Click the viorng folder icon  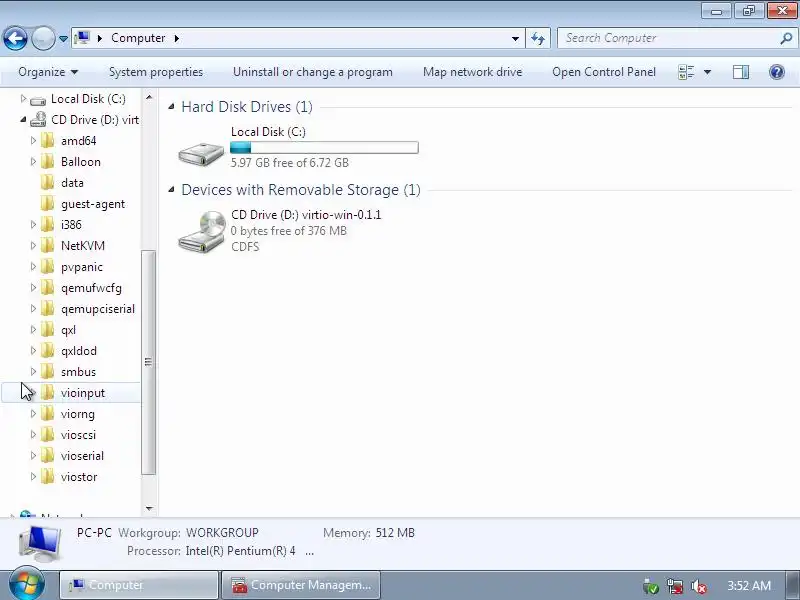point(47,414)
